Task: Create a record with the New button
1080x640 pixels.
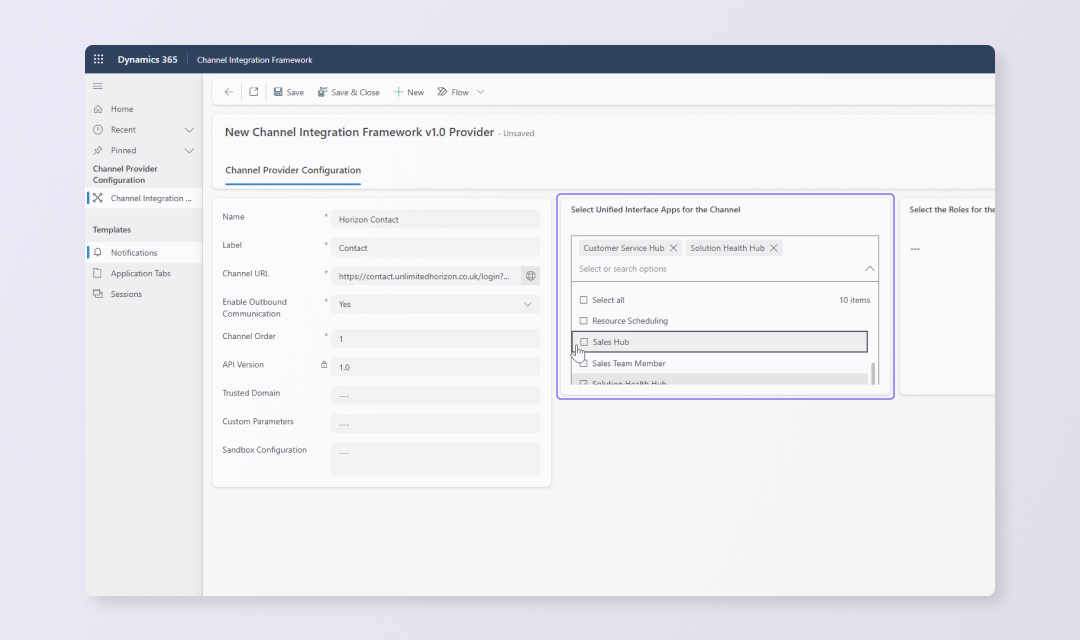Action: point(408,92)
